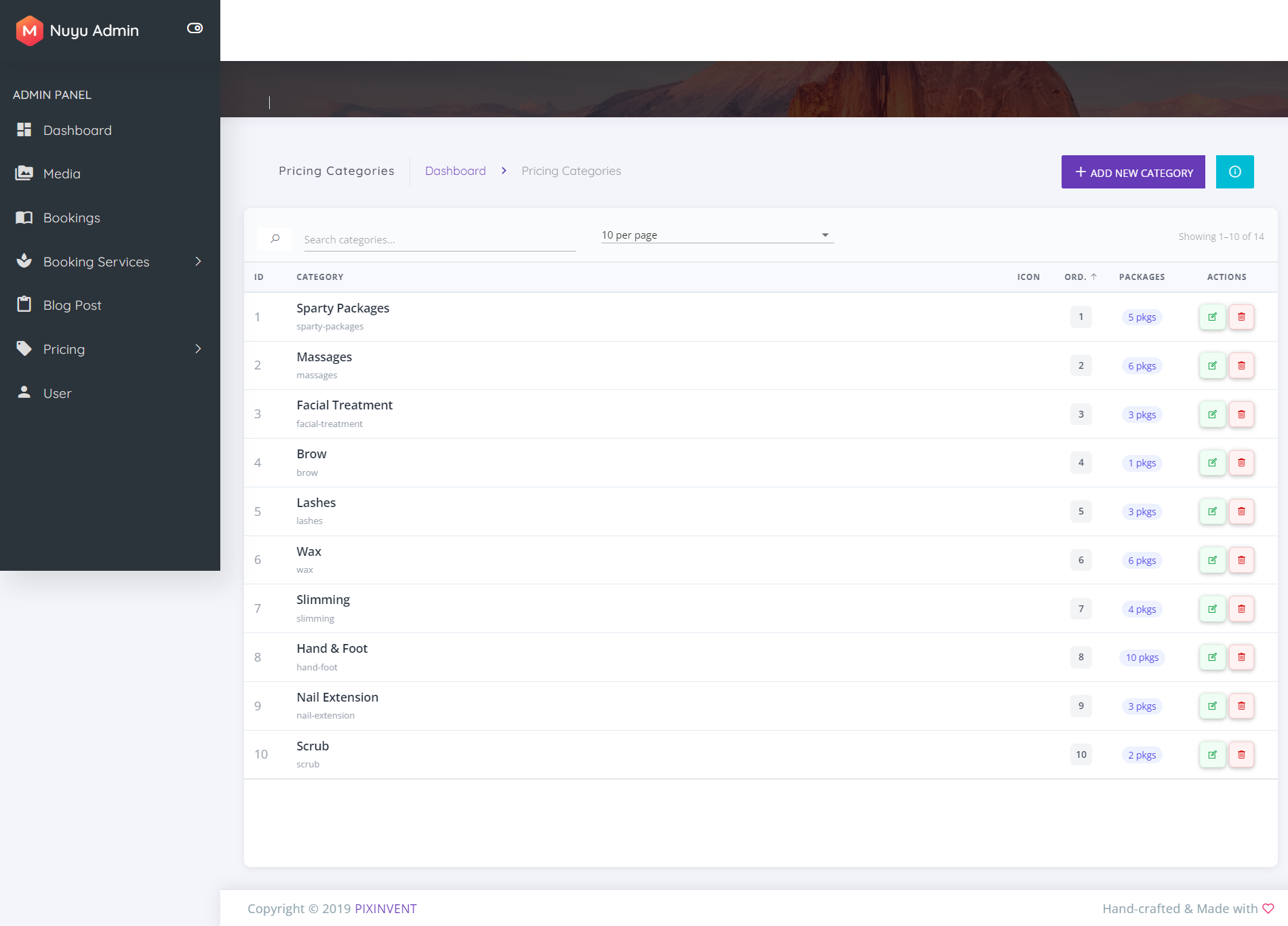Edit the Wax category

(1212, 561)
